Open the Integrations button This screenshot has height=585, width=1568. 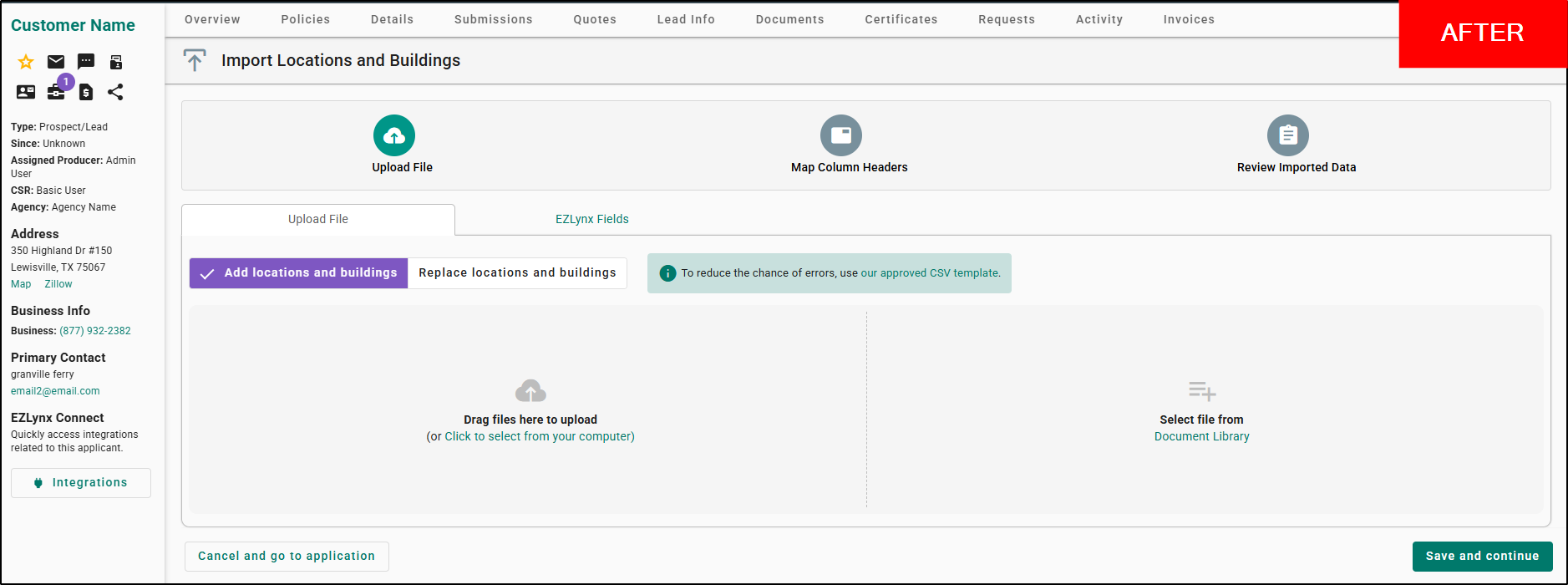tap(81, 483)
